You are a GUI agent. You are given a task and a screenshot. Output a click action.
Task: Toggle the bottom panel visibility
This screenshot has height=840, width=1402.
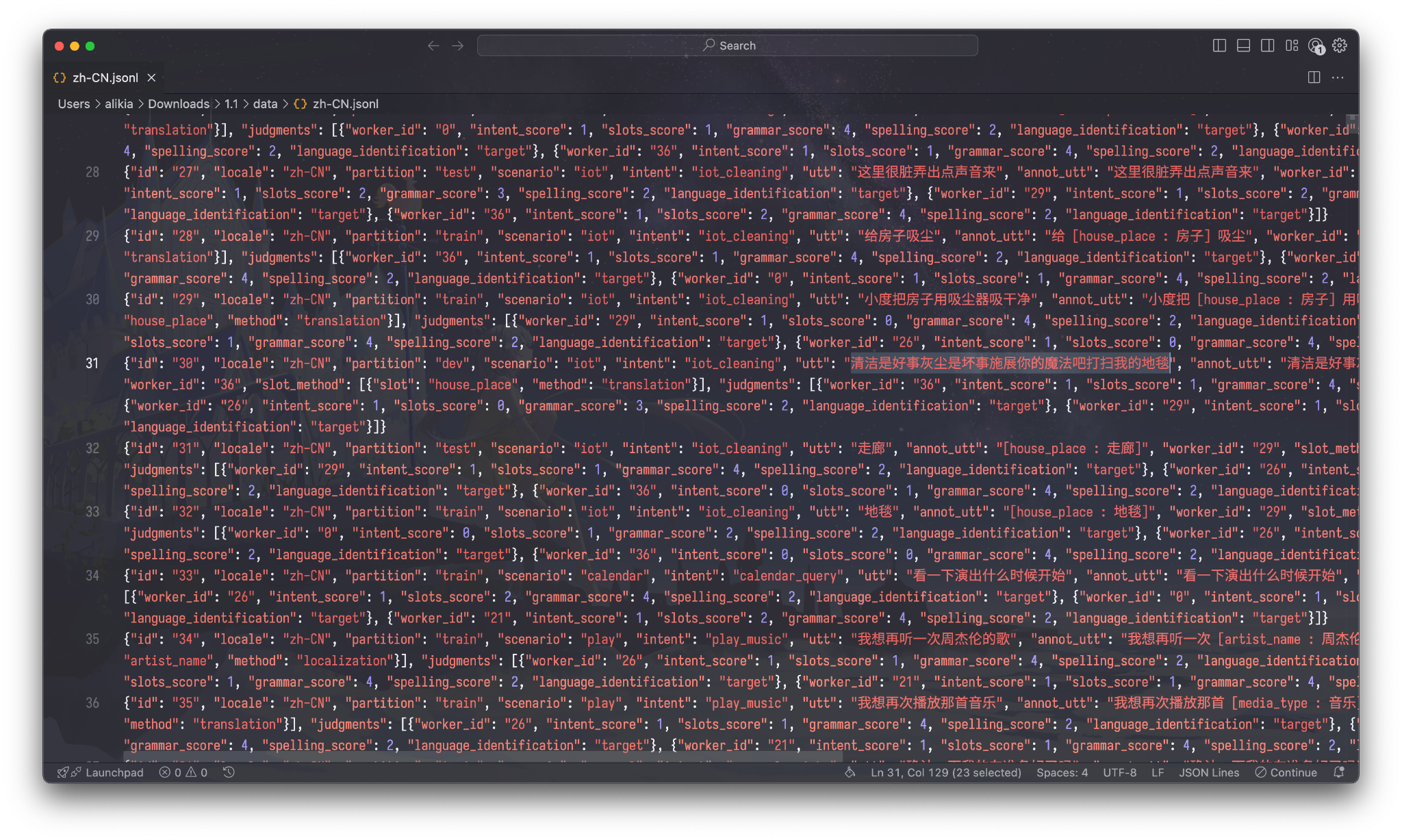point(1242,45)
